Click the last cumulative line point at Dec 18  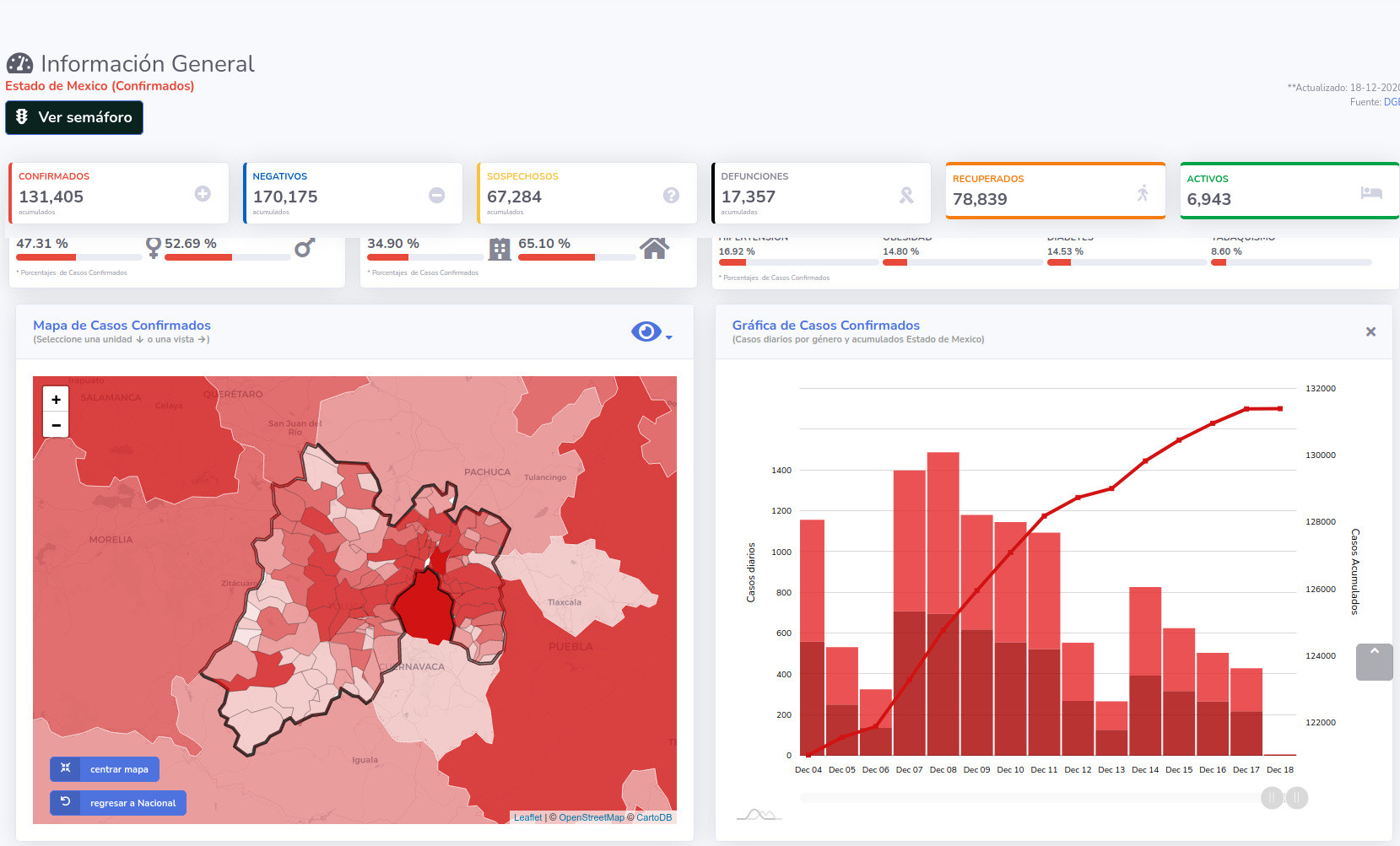tap(1280, 409)
